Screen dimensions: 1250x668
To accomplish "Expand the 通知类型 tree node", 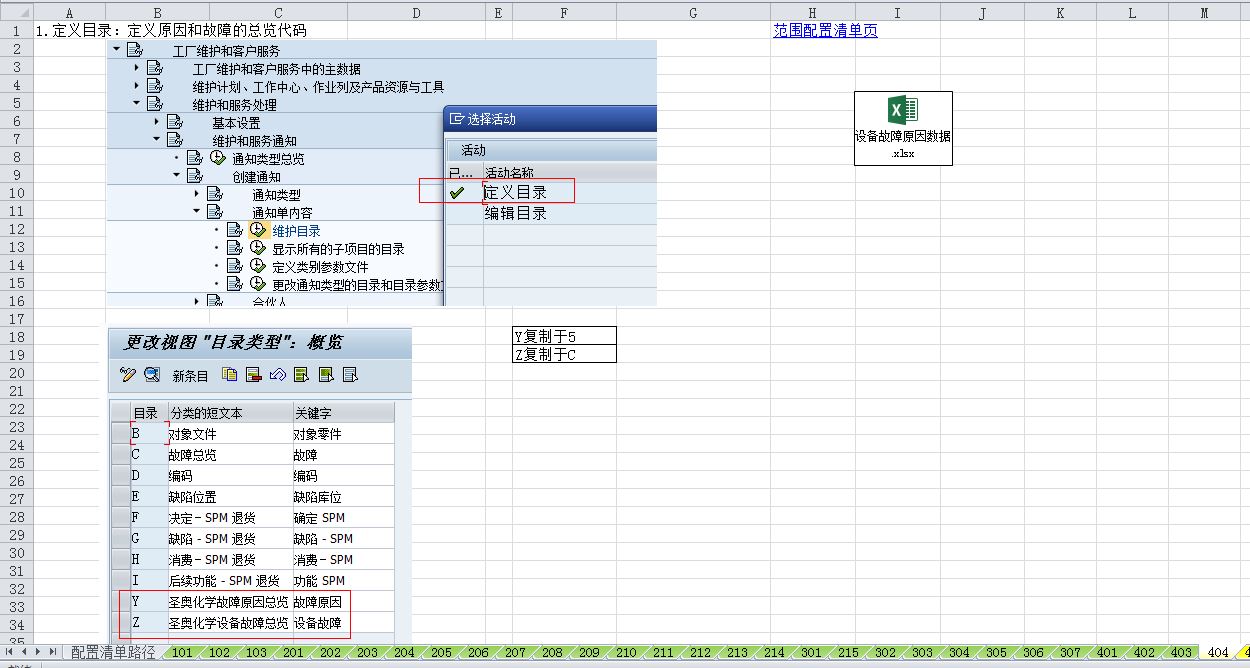I will click(197, 193).
